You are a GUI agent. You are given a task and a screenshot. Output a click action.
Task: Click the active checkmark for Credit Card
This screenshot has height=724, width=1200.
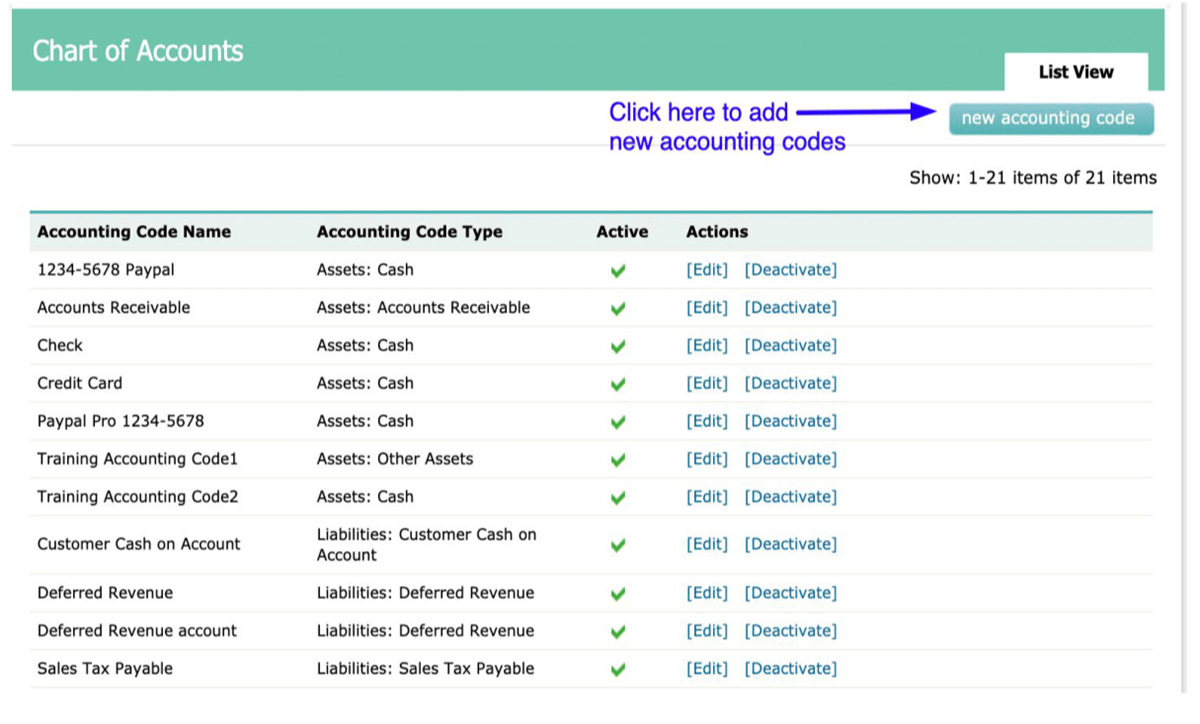tap(618, 384)
